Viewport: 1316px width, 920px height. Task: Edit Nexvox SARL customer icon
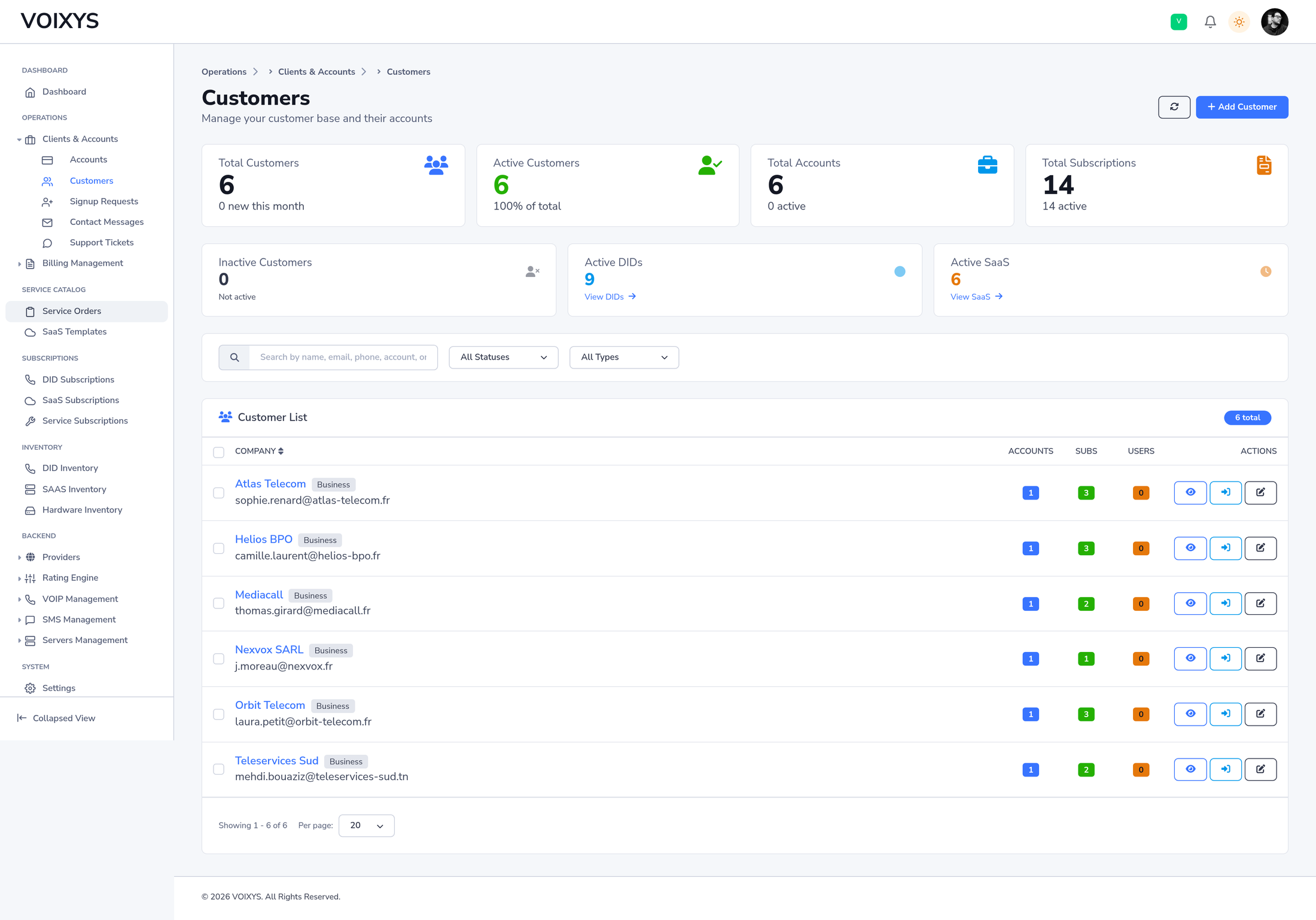click(x=1260, y=659)
